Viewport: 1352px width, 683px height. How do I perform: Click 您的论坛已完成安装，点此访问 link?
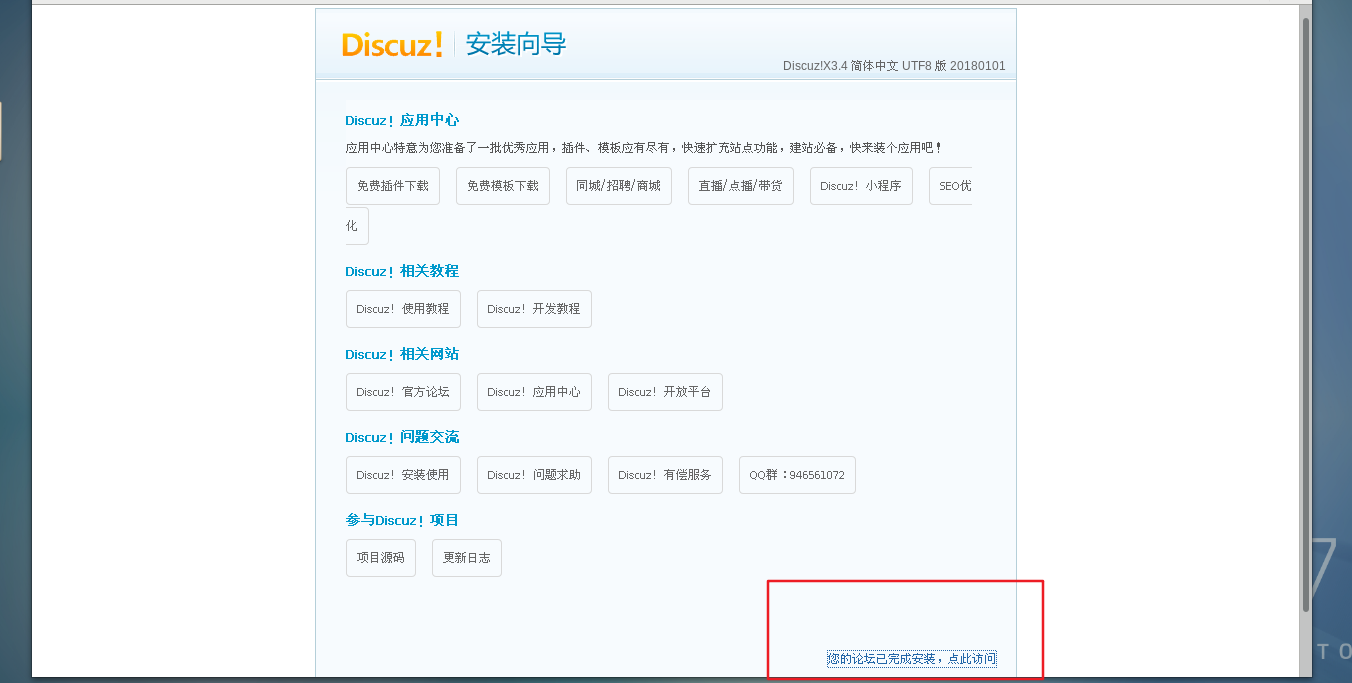pyautogui.click(x=911, y=659)
